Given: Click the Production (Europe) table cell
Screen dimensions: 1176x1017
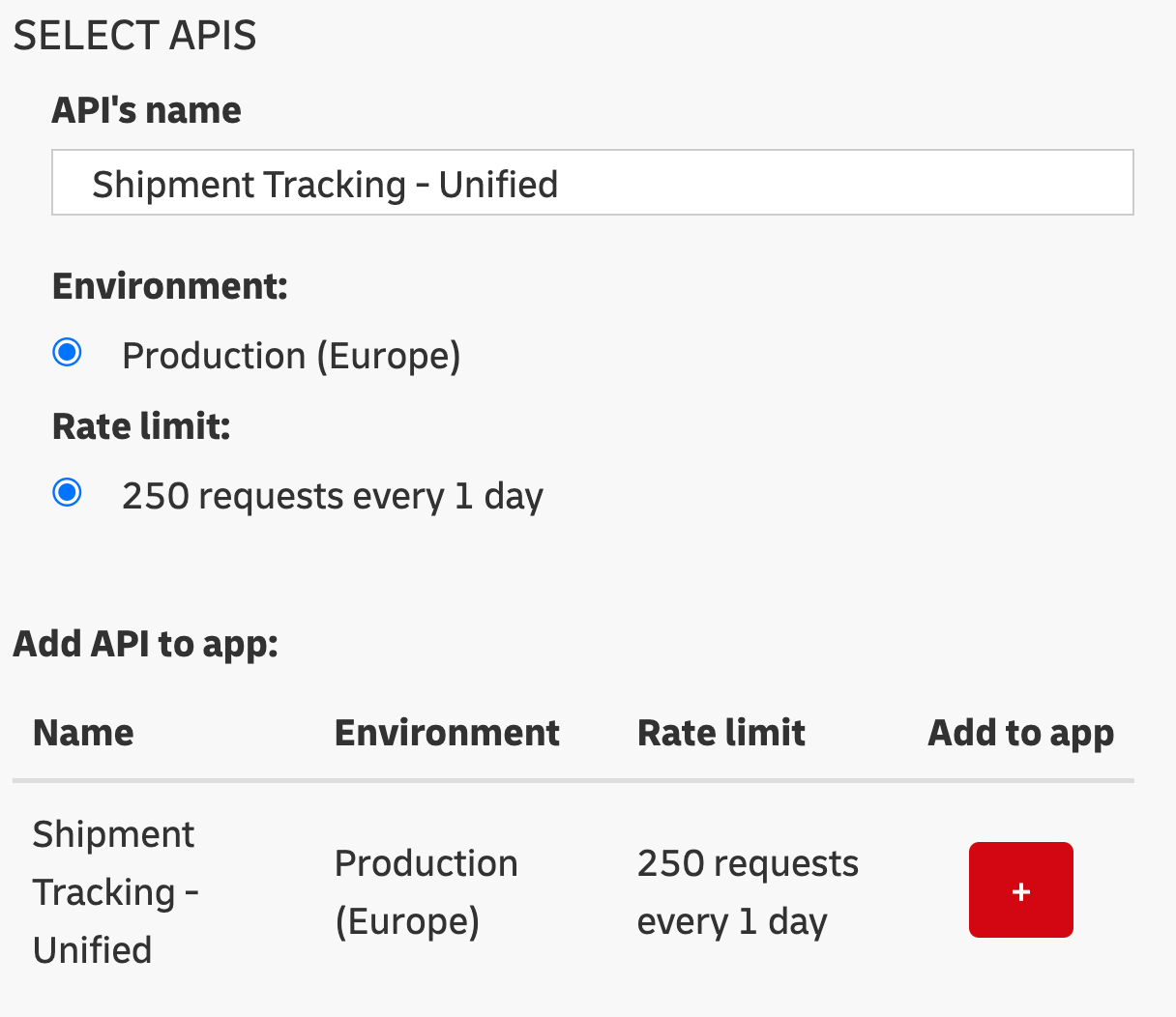Looking at the screenshot, I should coord(426,892).
